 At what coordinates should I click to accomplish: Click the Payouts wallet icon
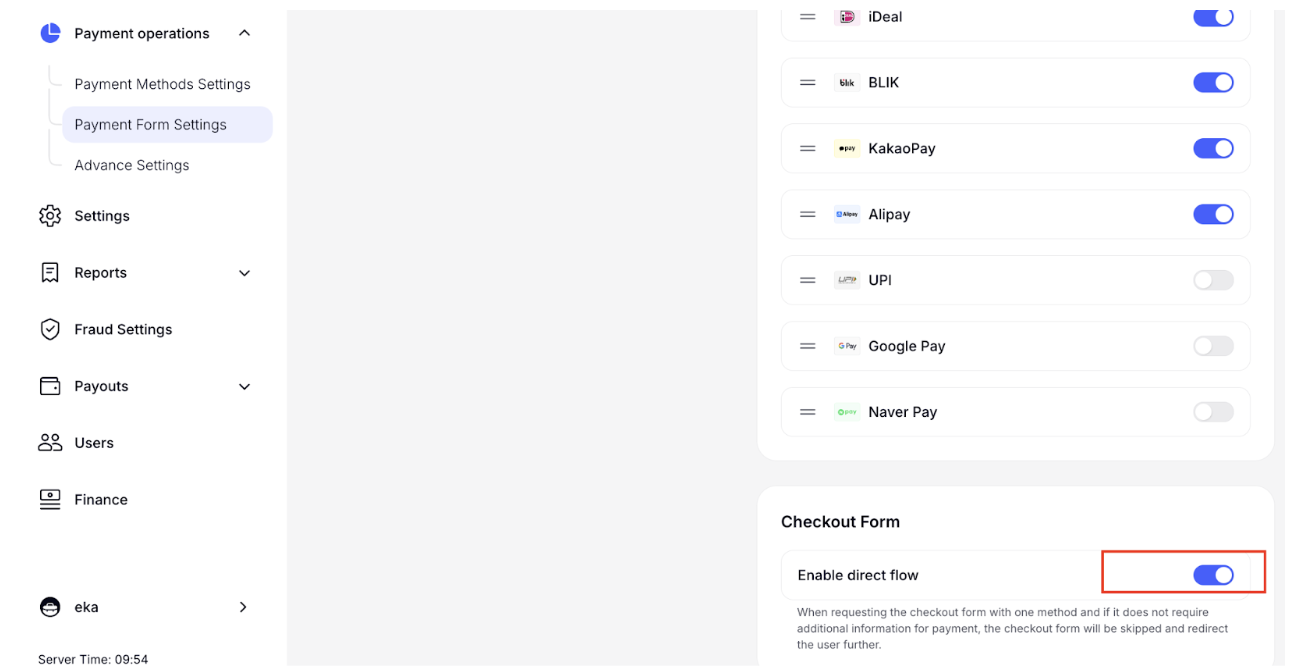50,386
